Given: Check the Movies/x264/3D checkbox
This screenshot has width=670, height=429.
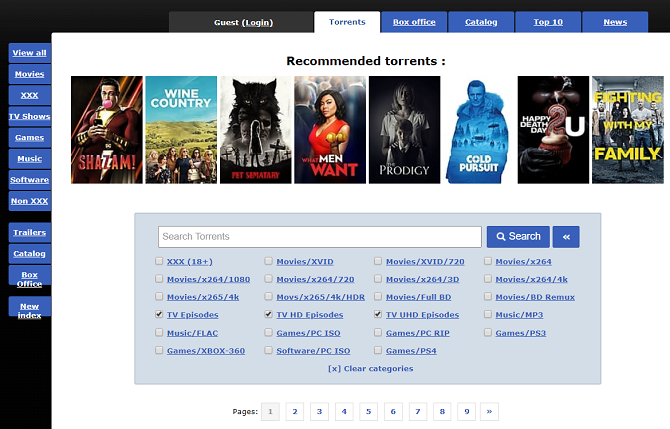Looking at the screenshot, I should pos(378,279).
